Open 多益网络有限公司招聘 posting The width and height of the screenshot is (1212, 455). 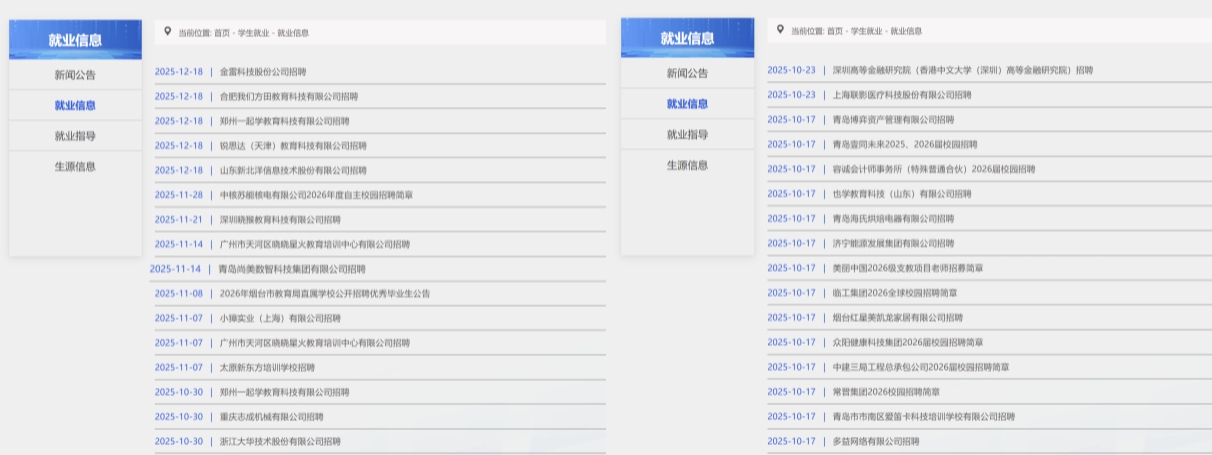(875, 441)
